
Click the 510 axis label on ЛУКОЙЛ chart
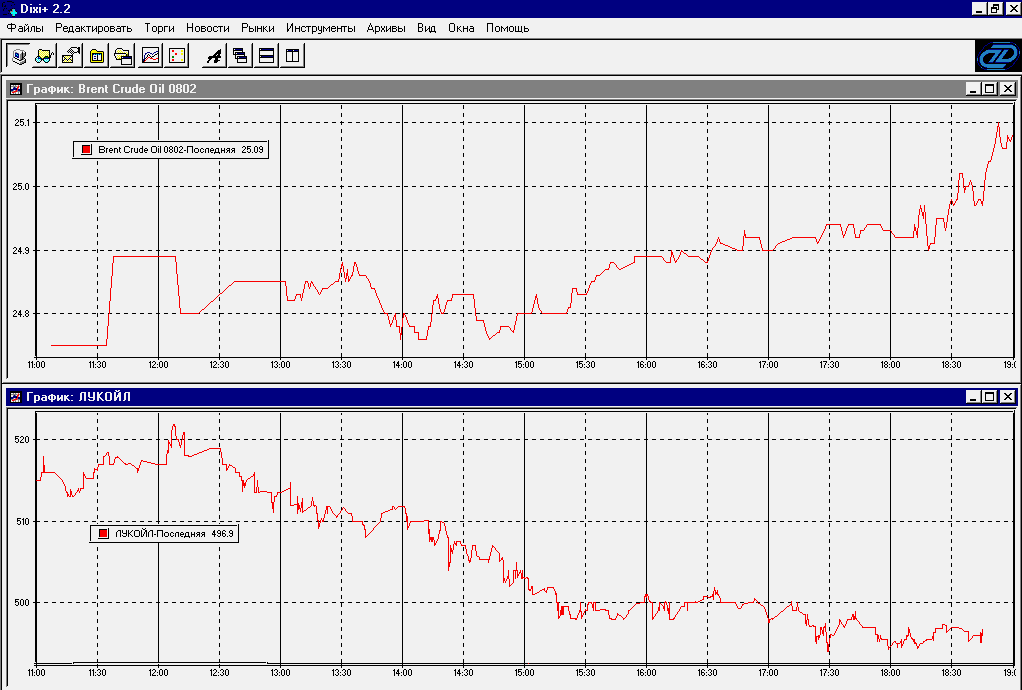click(22, 521)
